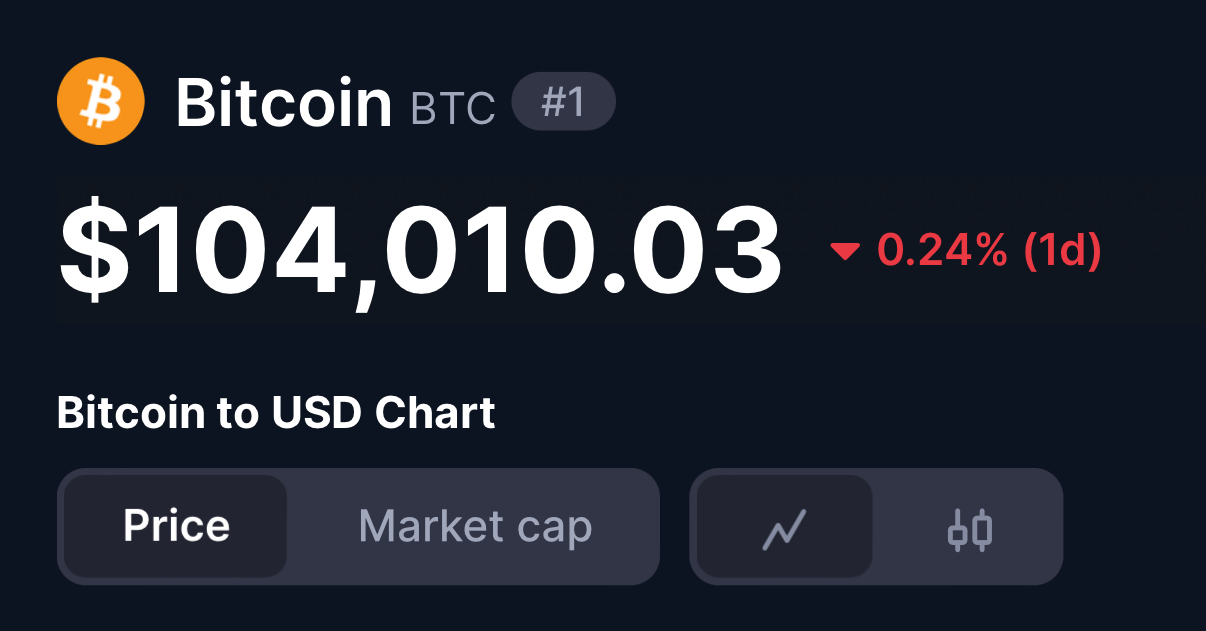This screenshot has width=1206, height=631.
Task: Click the B symbol inside orange circle
Action: tap(100, 102)
